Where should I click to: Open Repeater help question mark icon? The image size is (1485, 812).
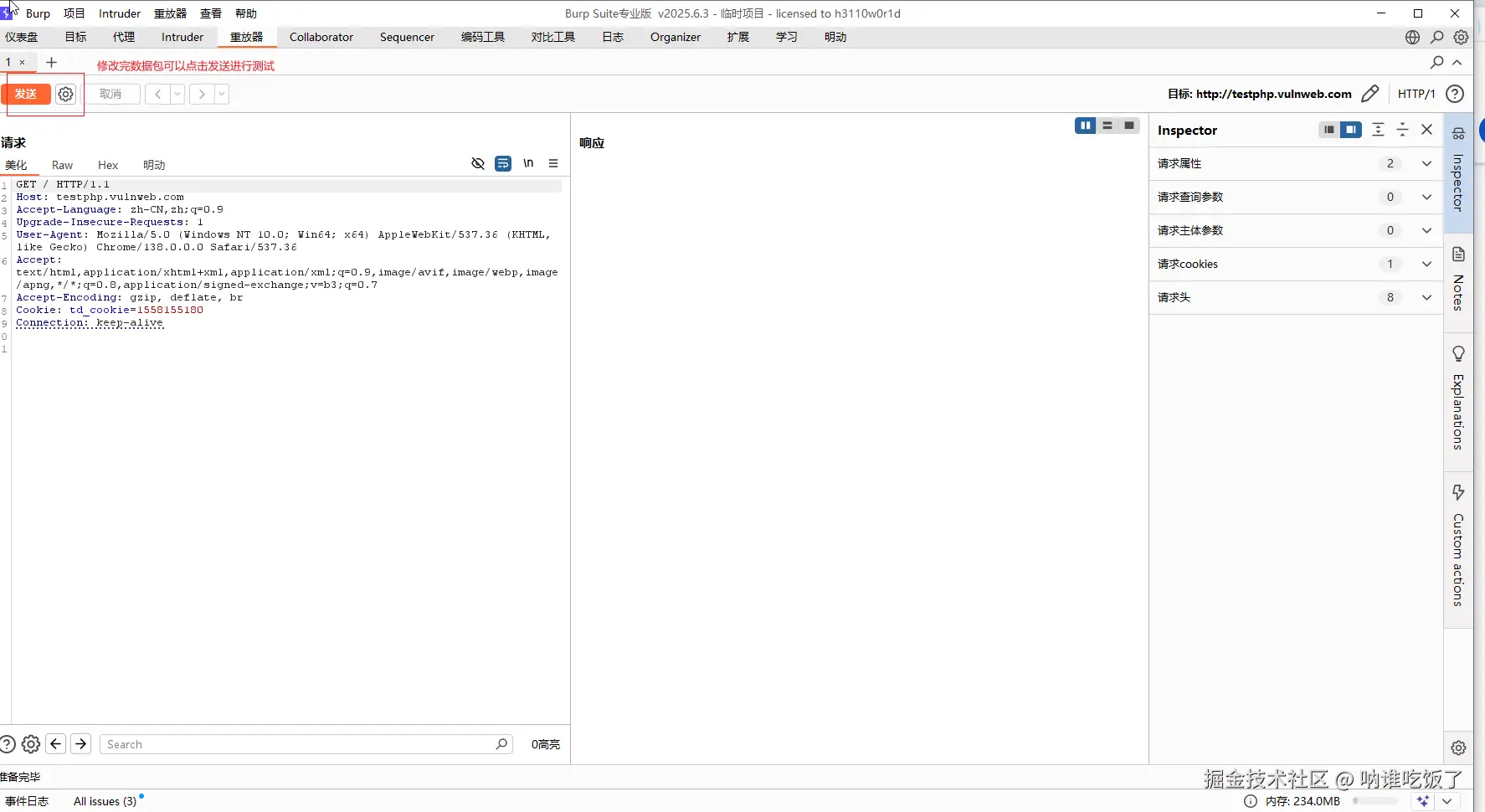pos(1455,94)
